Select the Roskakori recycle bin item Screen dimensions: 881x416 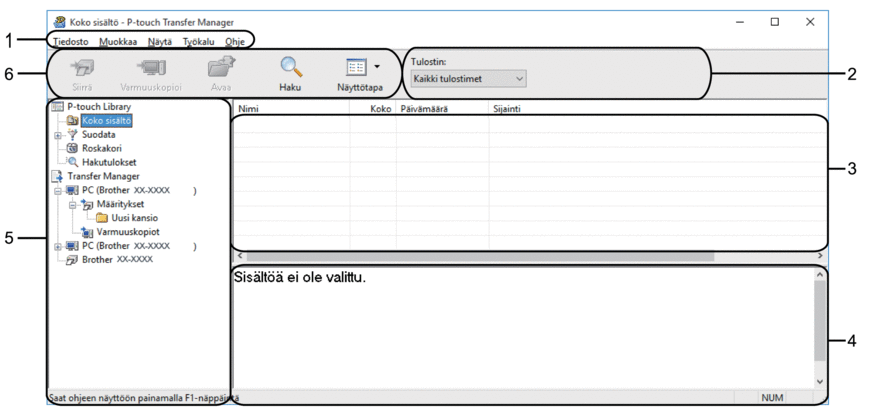(101, 148)
